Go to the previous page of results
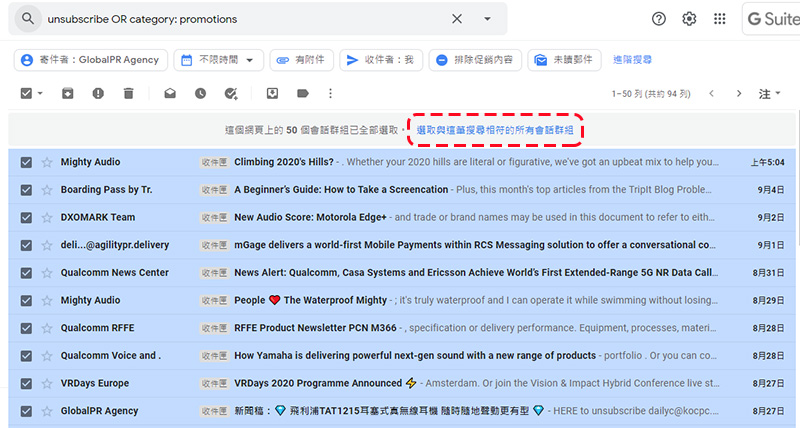This screenshot has width=800, height=428. click(711, 93)
